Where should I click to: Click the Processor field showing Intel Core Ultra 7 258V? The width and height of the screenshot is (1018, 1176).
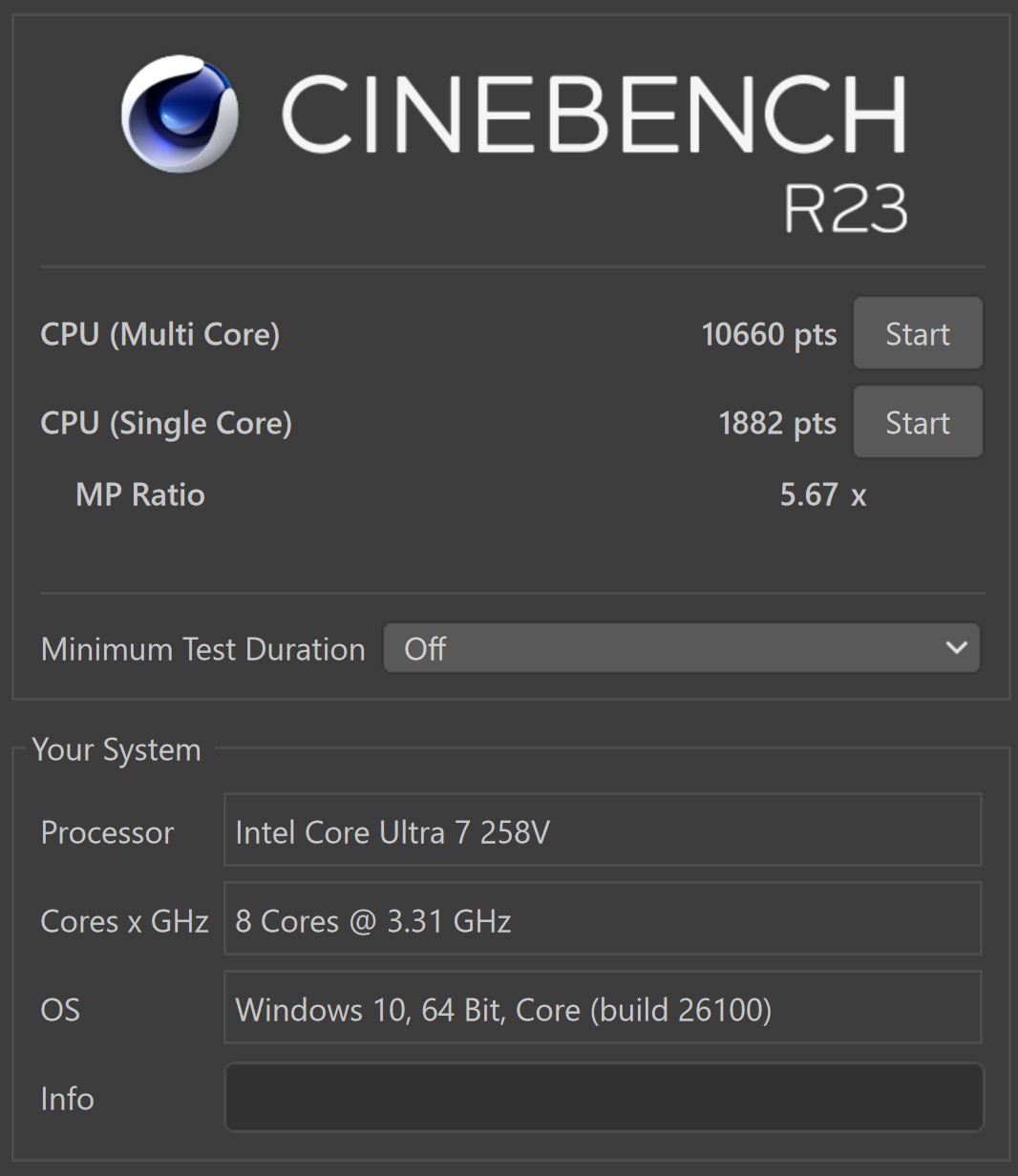click(603, 829)
